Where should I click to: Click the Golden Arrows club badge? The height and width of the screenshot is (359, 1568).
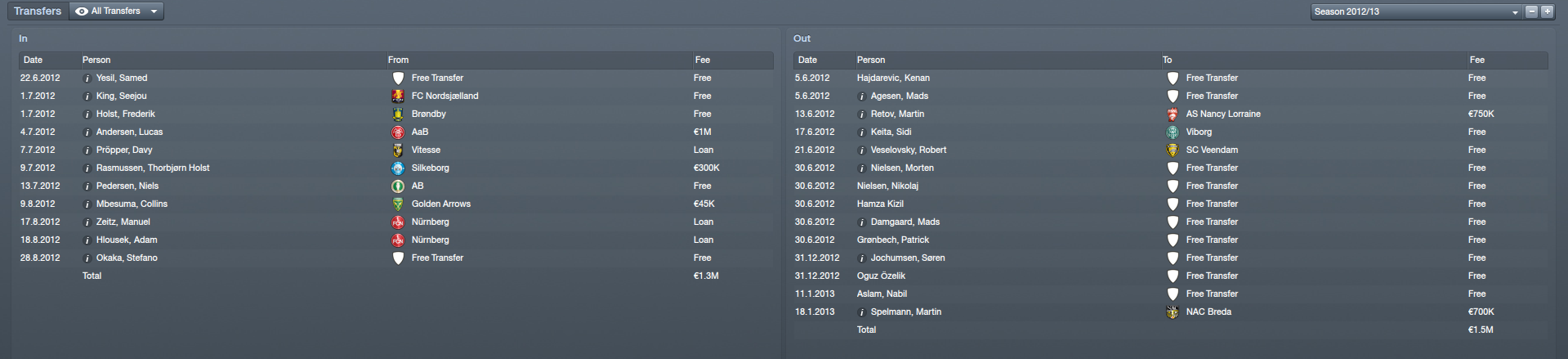(398, 204)
